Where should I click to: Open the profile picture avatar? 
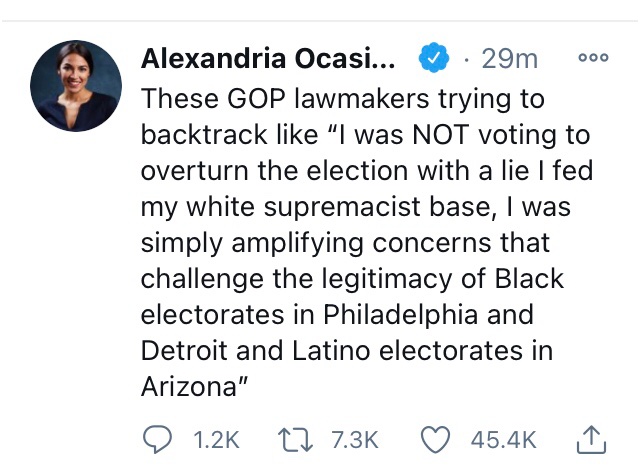[76, 86]
